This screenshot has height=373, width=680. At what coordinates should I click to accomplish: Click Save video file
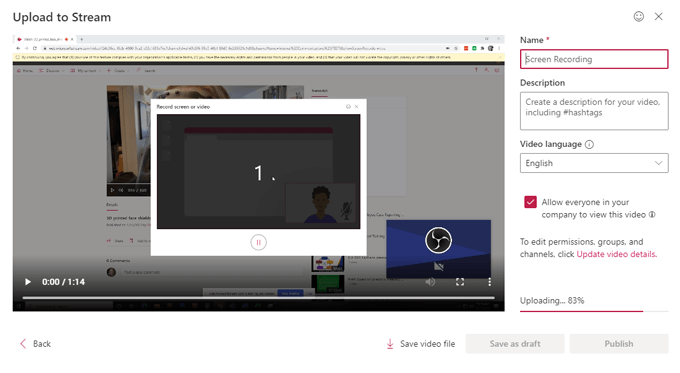click(x=421, y=344)
